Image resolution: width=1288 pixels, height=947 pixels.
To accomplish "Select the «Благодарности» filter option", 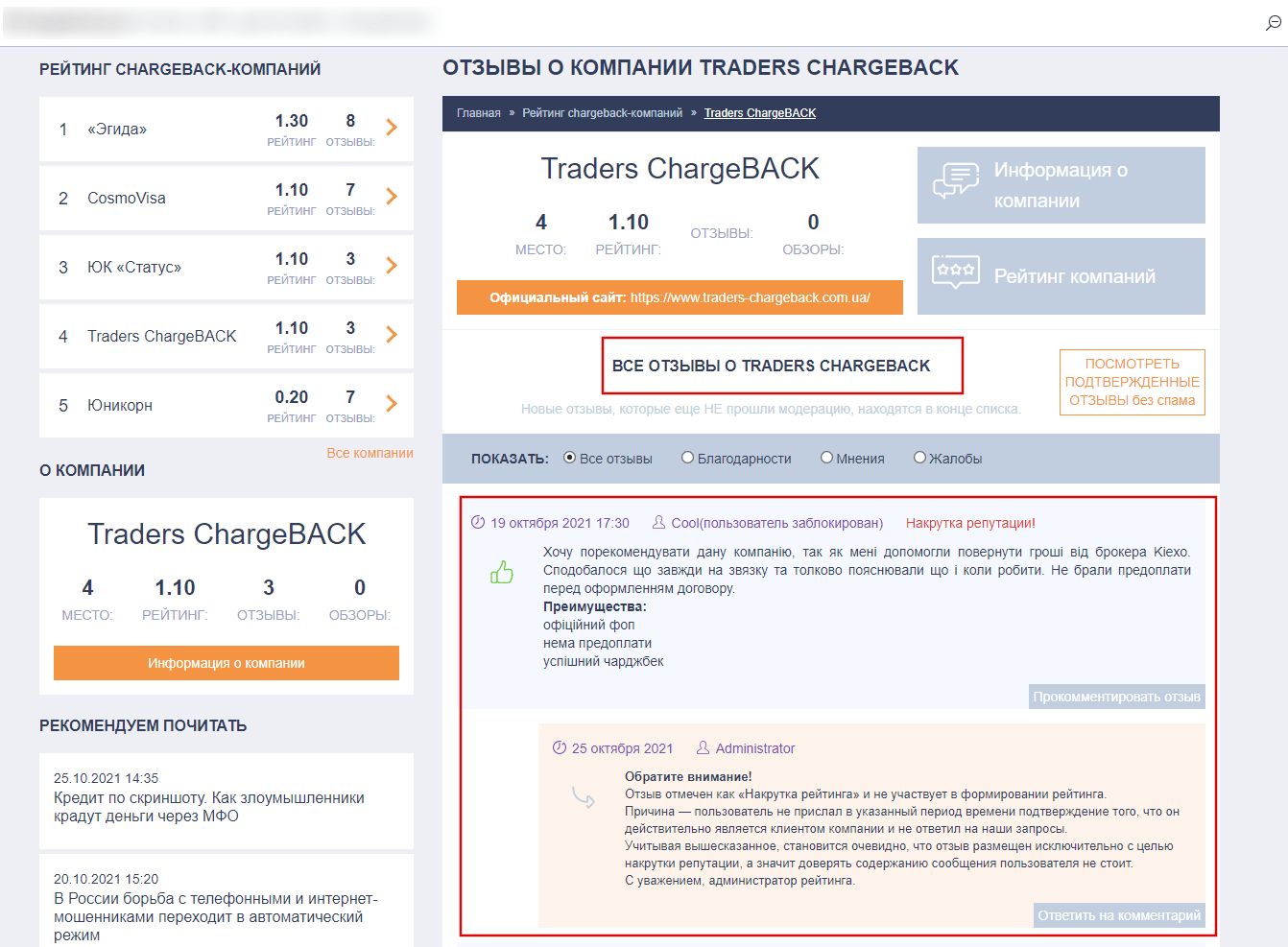I will tap(687, 458).
